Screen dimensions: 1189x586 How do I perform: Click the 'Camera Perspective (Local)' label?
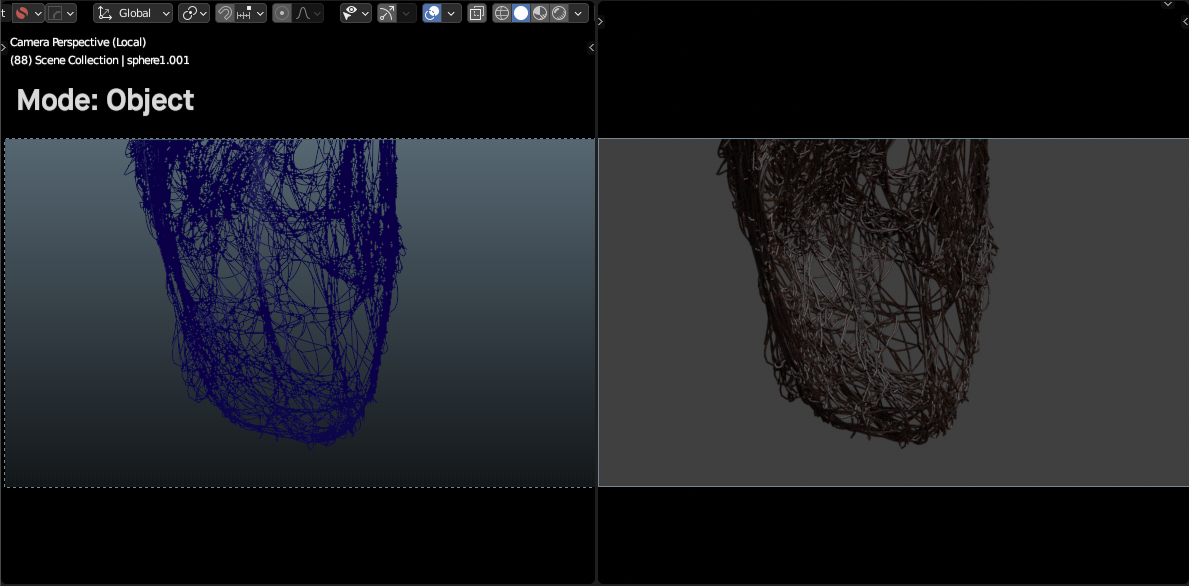(78, 42)
